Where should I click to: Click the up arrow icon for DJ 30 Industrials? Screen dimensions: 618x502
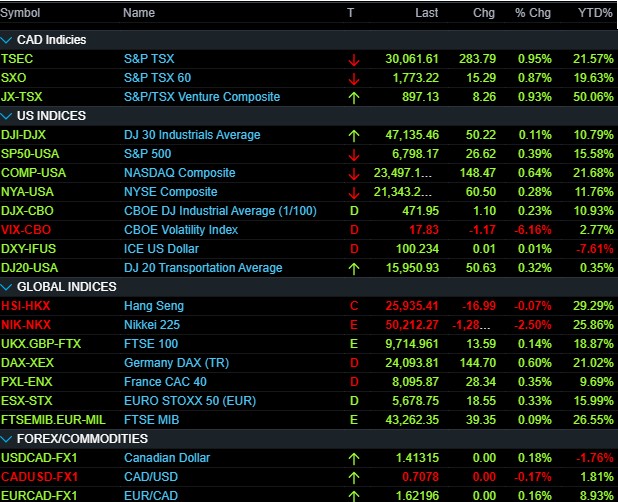pos(353,135)
